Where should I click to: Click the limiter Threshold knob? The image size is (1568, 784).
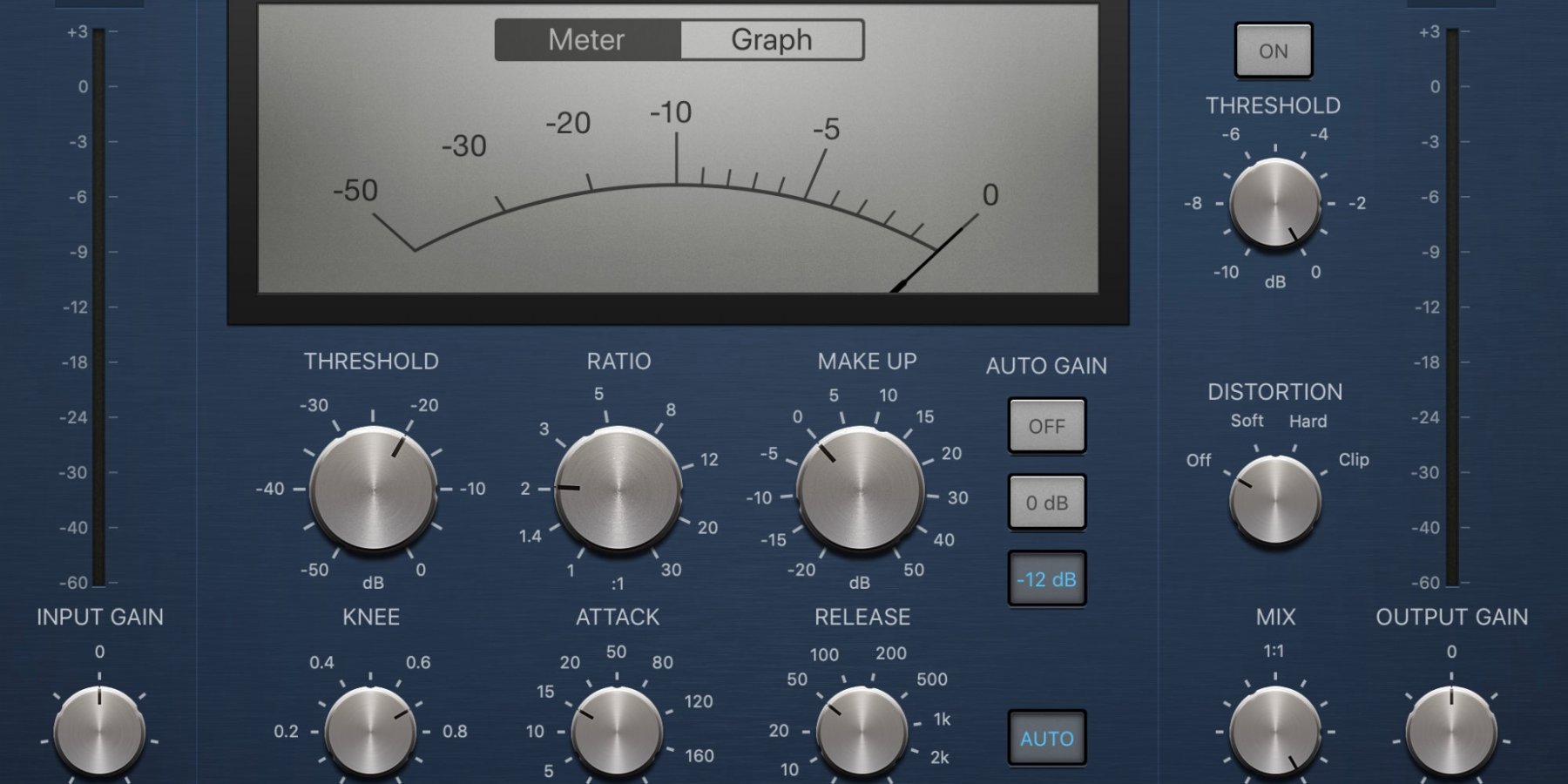[1274, 204]
